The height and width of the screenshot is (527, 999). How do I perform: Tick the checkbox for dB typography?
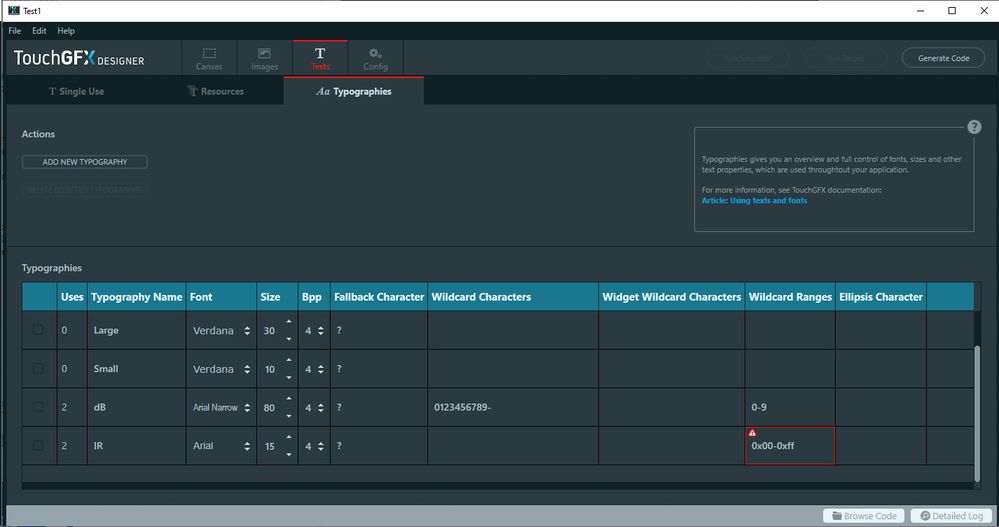point(38,407)
